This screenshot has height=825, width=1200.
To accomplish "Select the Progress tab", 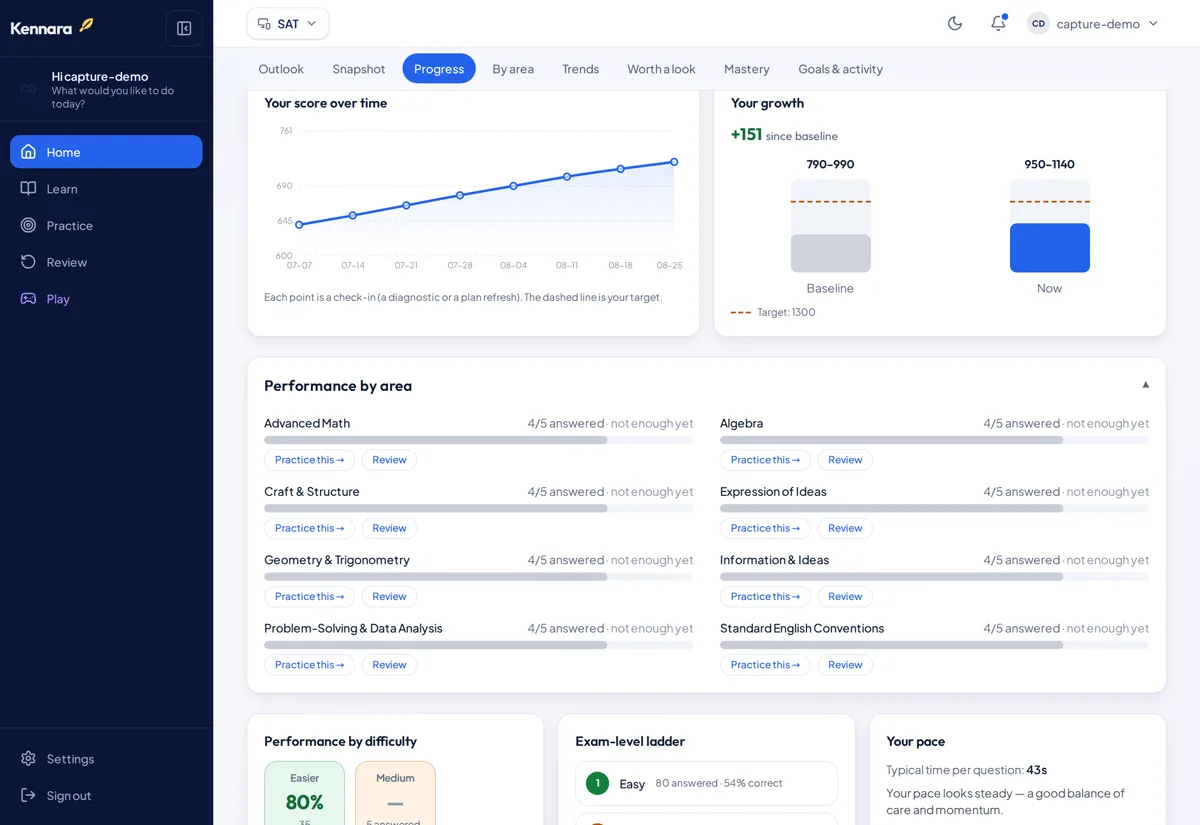I will (439, 69).
